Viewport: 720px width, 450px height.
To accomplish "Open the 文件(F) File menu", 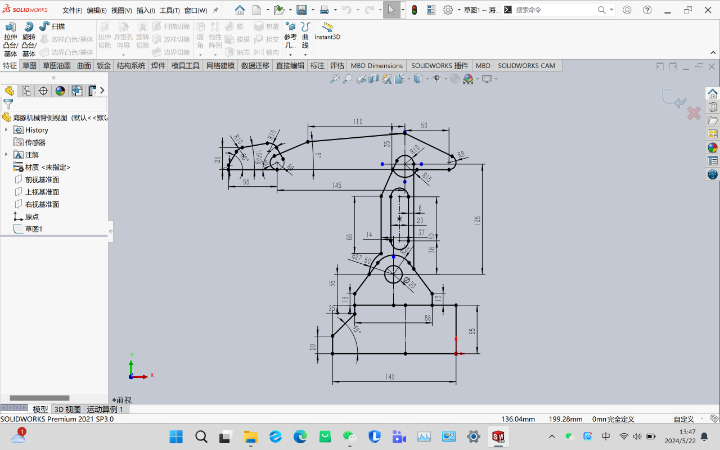I will pyautogui.click(x=72, y=10).
